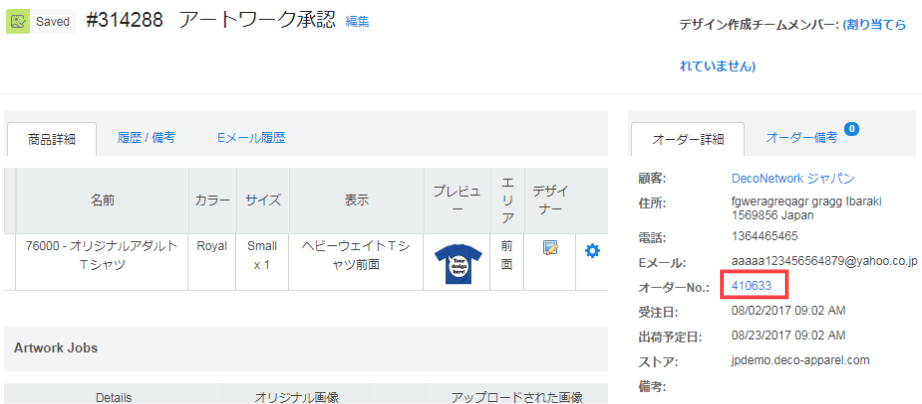Screen dimensions: 922x404
Task: Open the DecoNetwork ジャパン customer link
Action: click(793, 178)
